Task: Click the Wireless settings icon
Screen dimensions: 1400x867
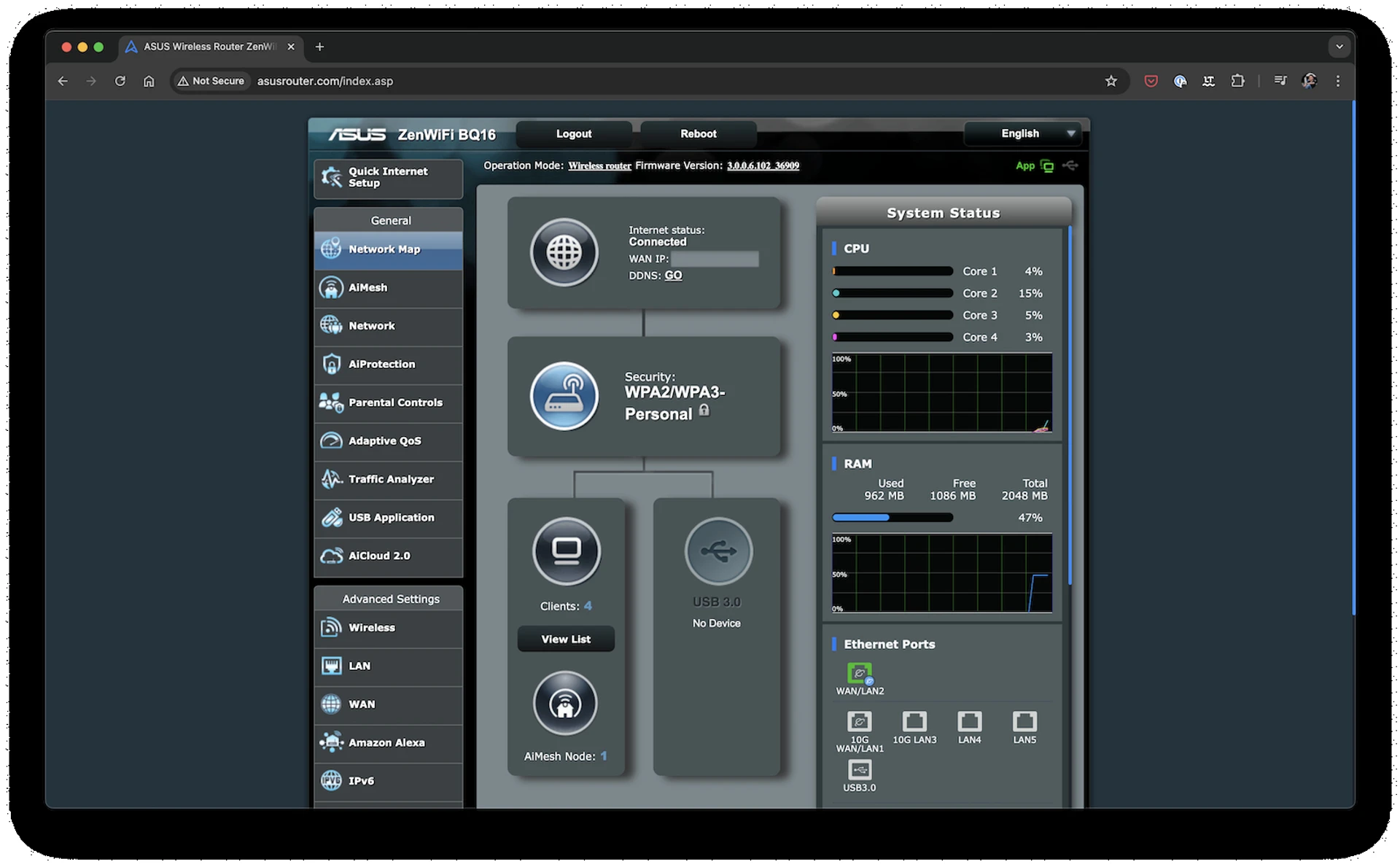Action: coord(331,627)
